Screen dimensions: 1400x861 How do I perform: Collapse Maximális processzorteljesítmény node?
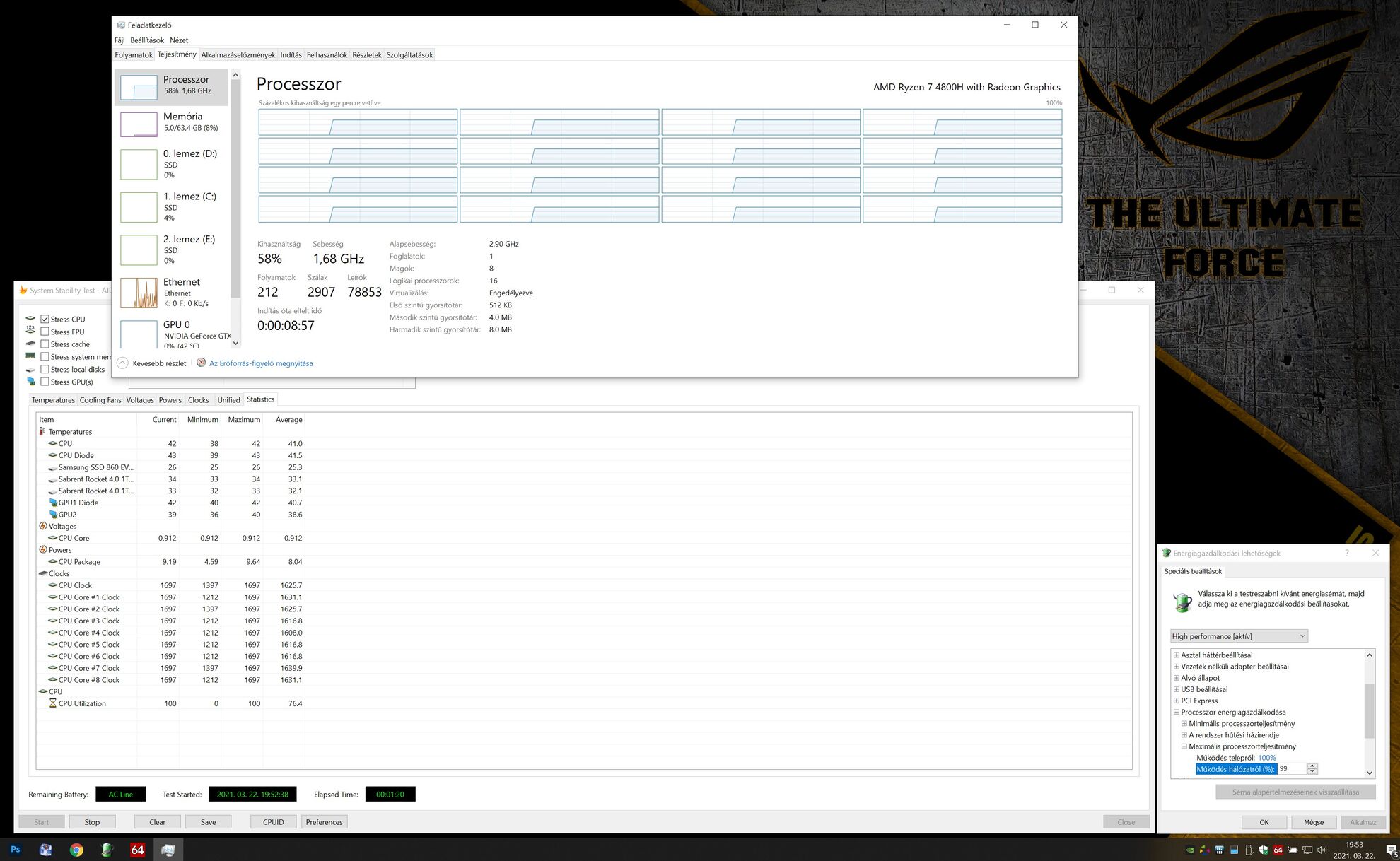[1184, 746]
